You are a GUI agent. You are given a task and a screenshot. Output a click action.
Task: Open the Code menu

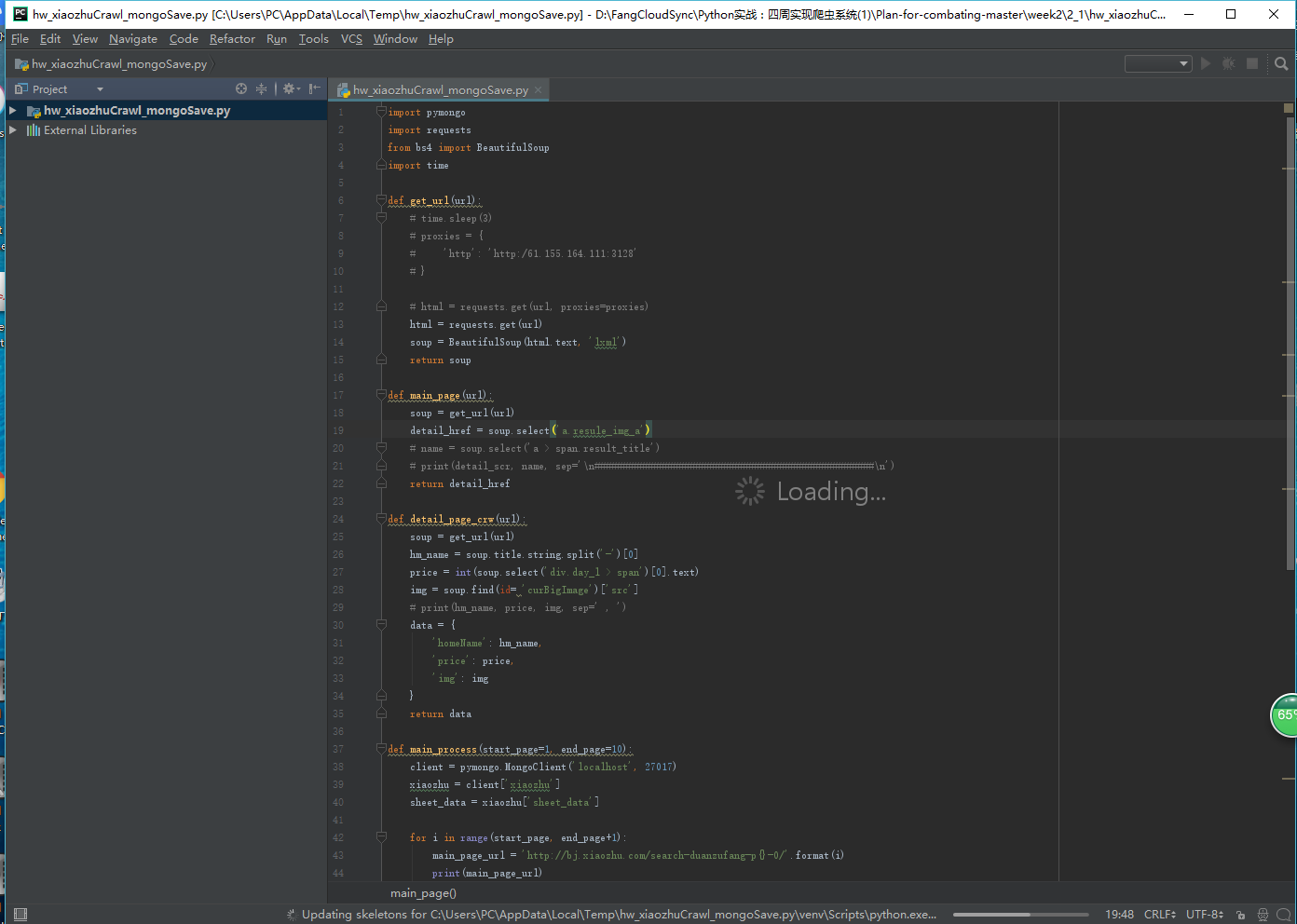point(184,39)
